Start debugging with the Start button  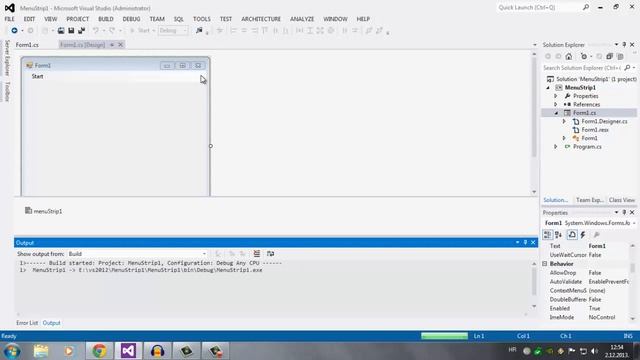point(140,31)
